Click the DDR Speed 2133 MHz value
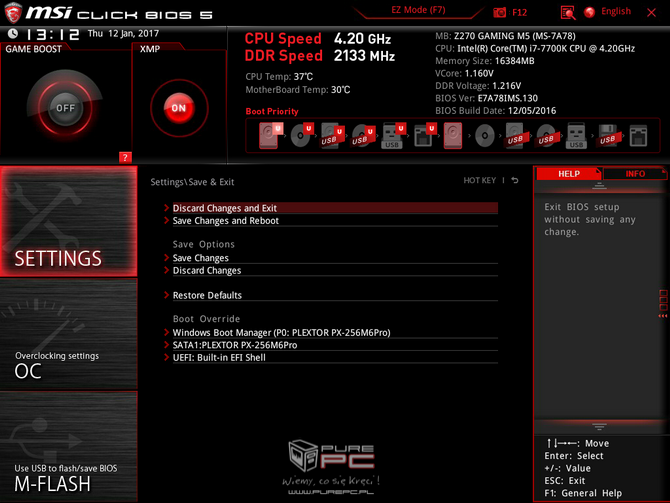670x503 pixels. point(364,56)
